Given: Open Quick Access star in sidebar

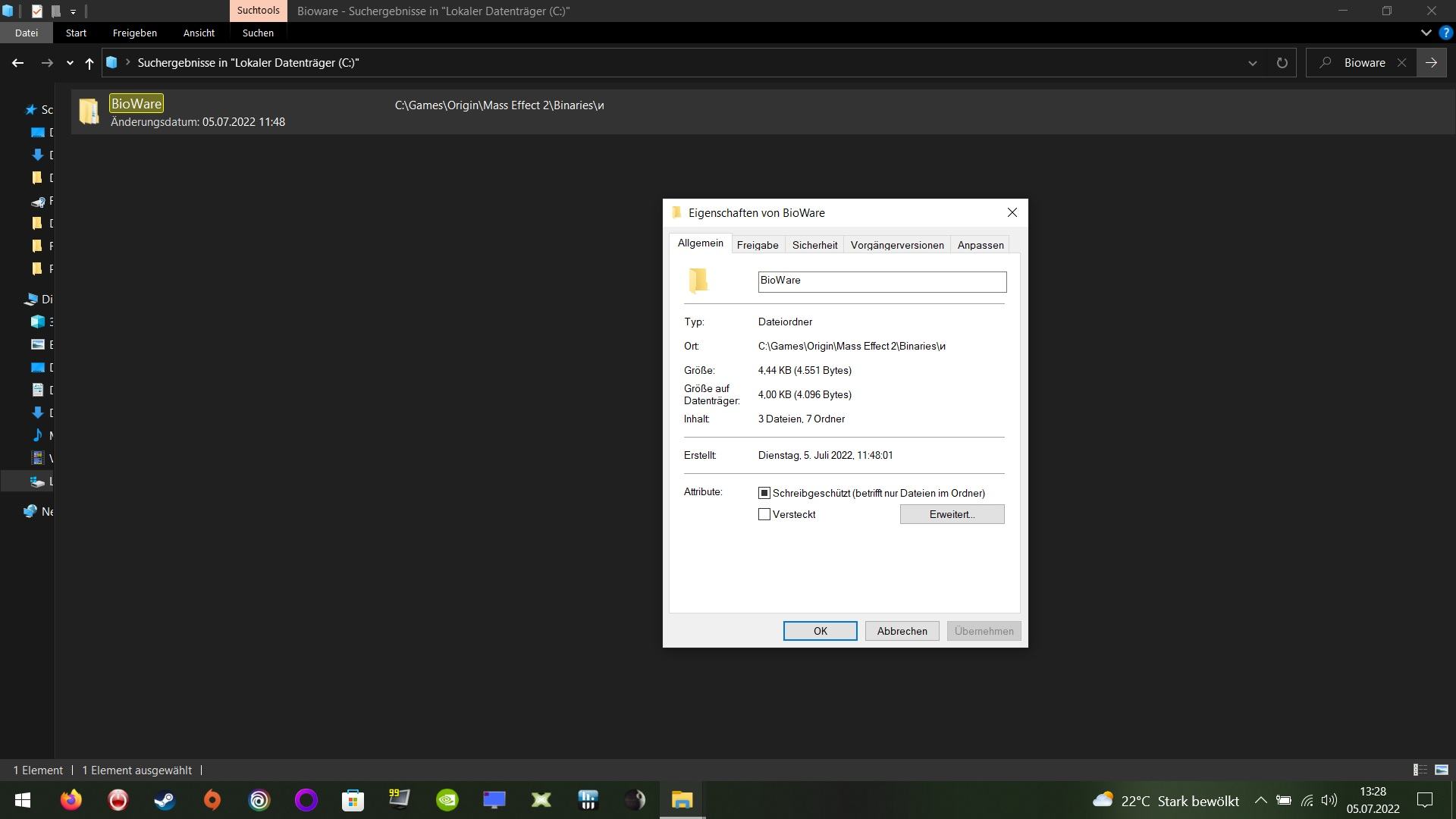Looking at the screenshot, I should pos(31,110).
